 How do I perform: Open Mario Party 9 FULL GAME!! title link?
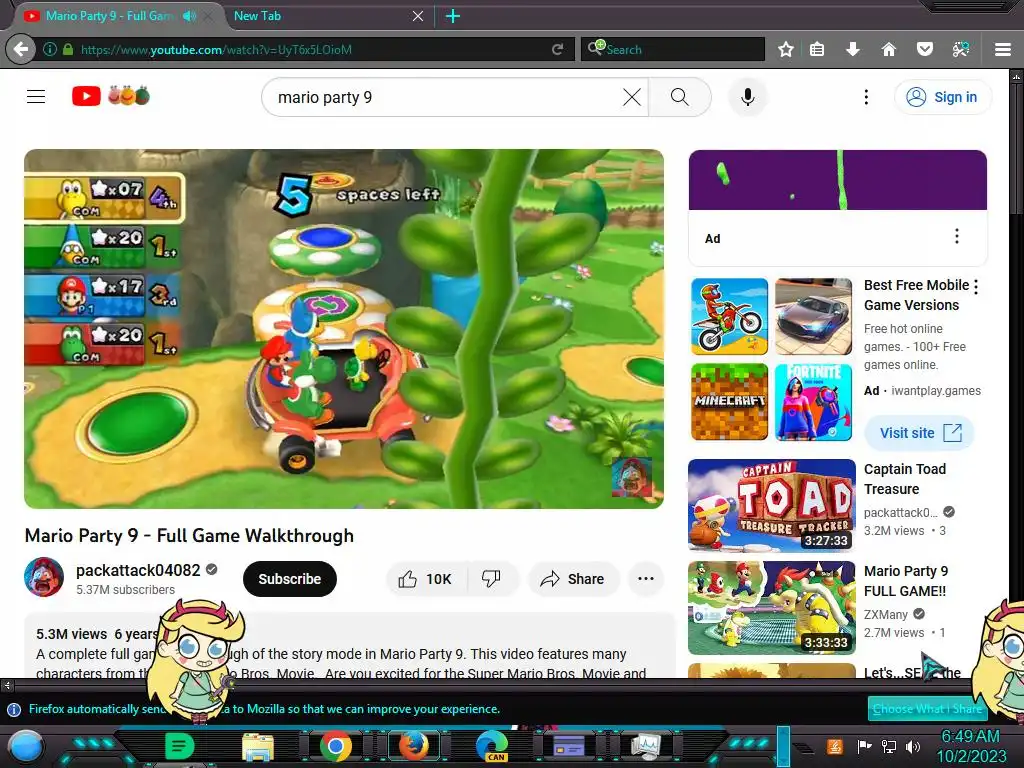coord(905,581)
